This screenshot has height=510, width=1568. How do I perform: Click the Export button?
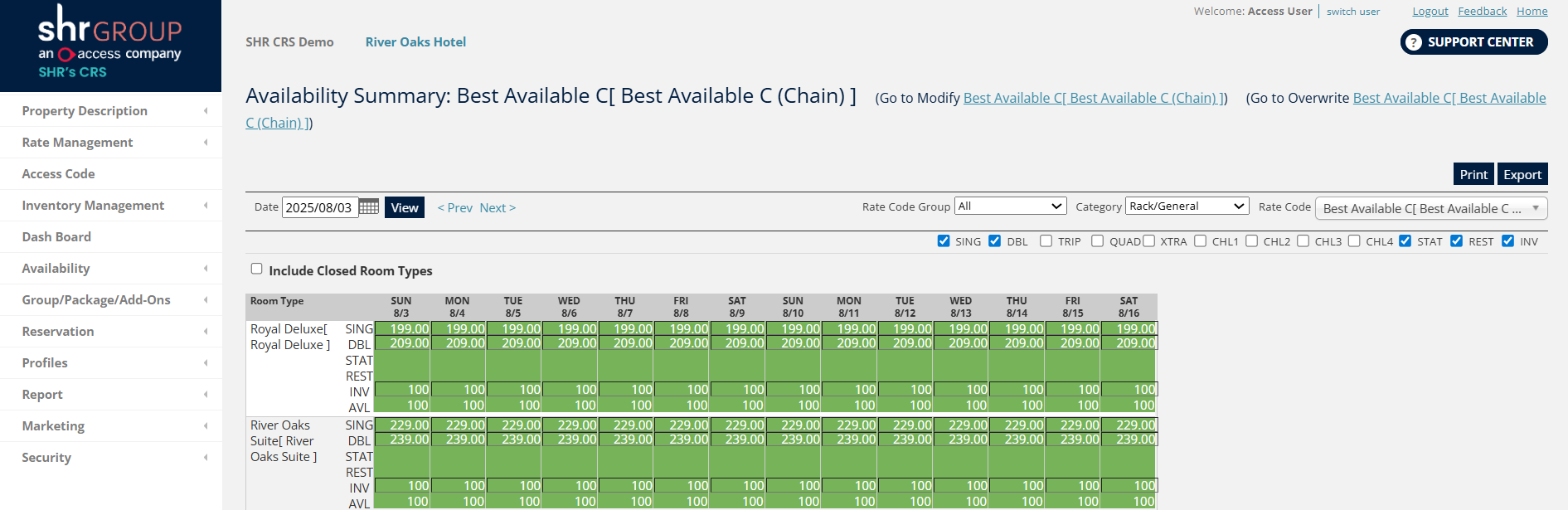pos(1522,174)
